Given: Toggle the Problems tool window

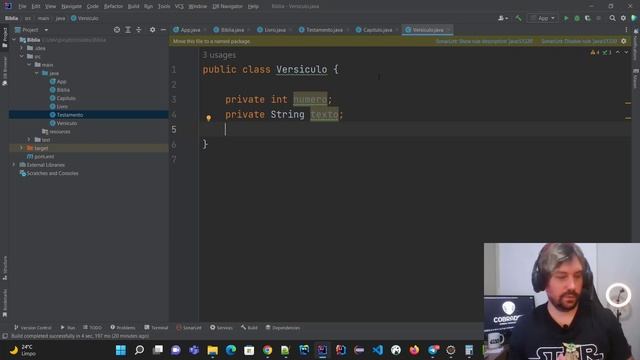Looking at the screenshot, I should coord(123,328).
